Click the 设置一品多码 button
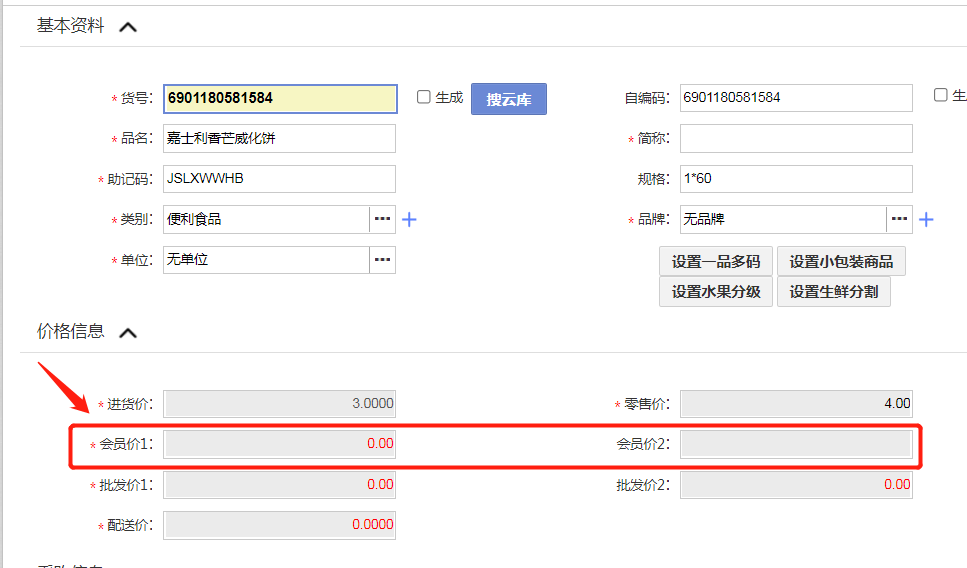This screenshot has height=568, width=967. (715, 262)
